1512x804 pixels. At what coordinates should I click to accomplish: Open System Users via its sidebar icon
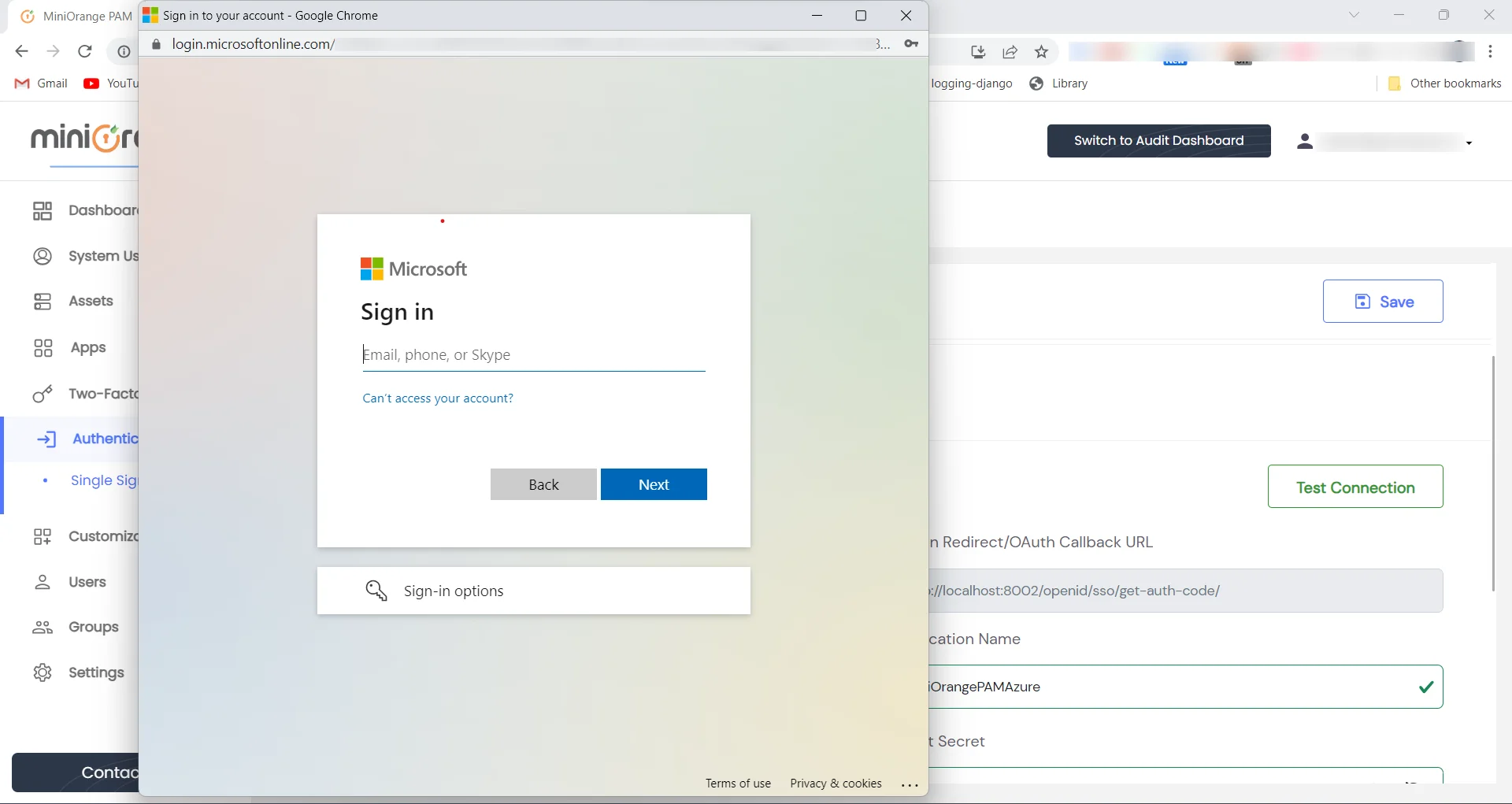point(43,256)
